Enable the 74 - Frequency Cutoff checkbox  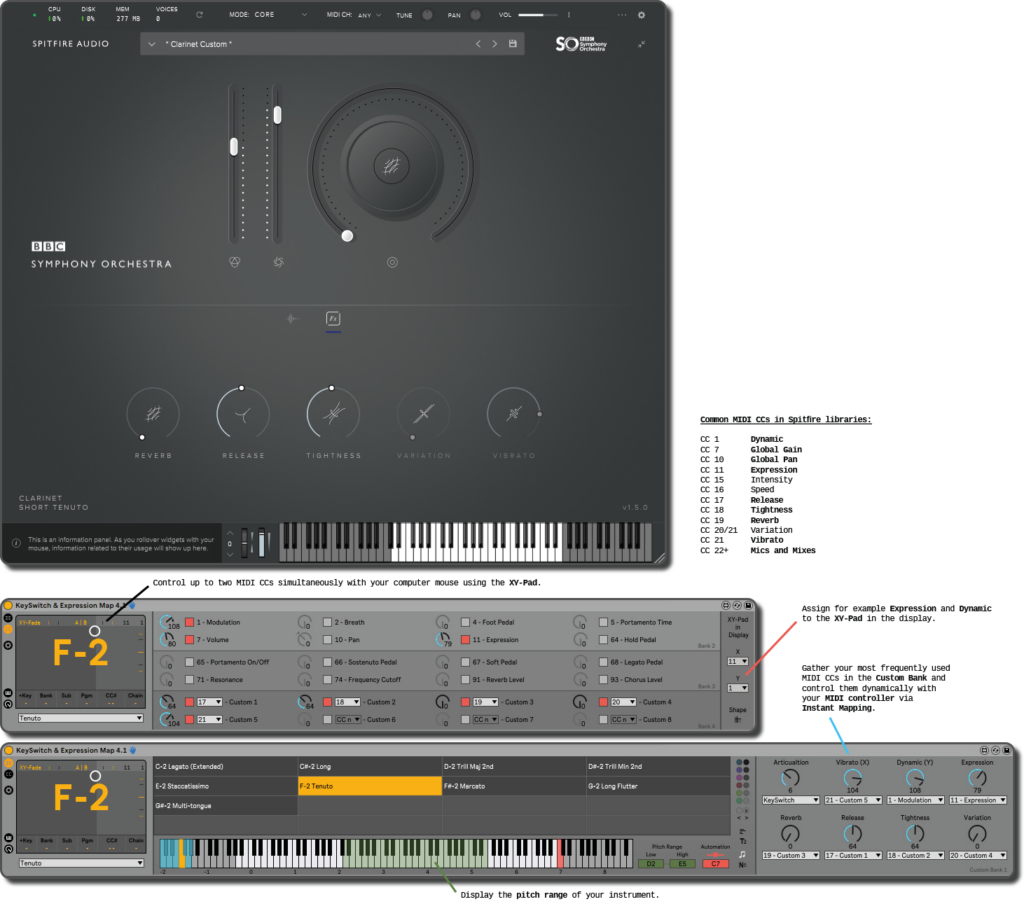pos(327,679)
